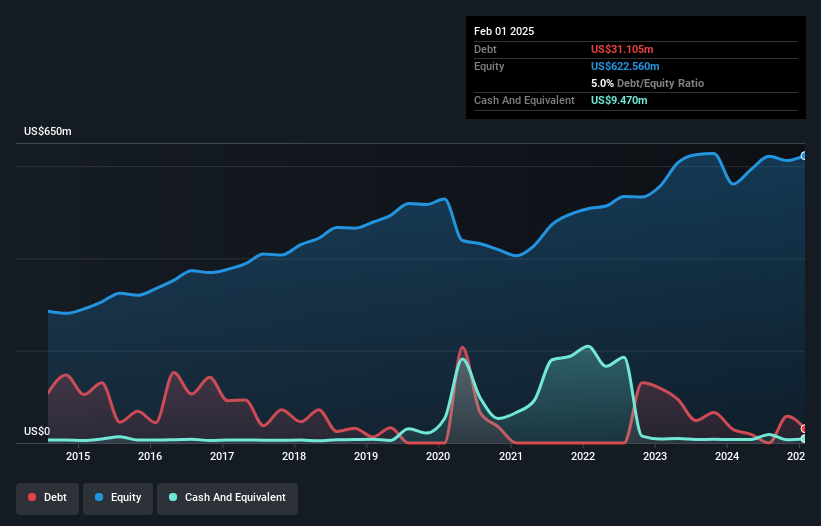Image resolution: width=821 pixels, height=526 pixels.
Task: Click the 5.0% Debt/Equity Ratio text
Action: 648,83
